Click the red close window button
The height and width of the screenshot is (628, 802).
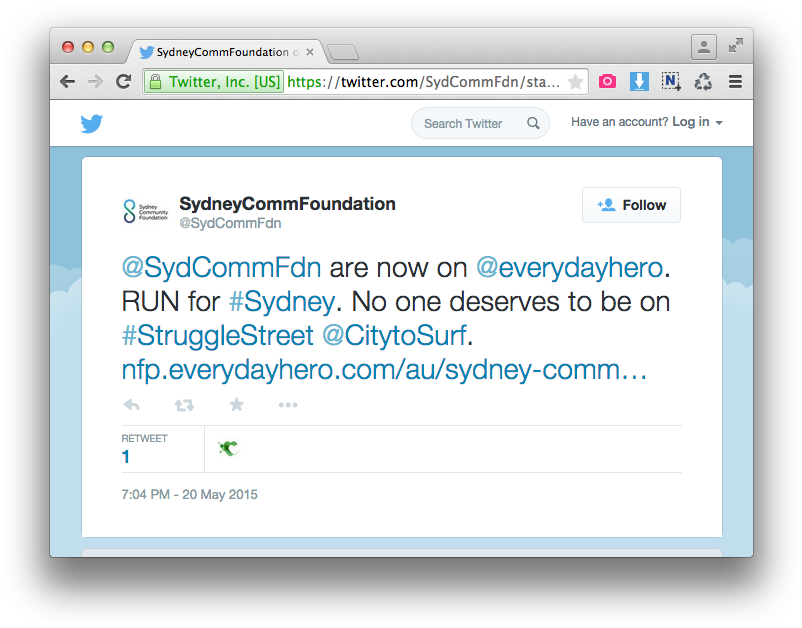(x=68, y=47)
